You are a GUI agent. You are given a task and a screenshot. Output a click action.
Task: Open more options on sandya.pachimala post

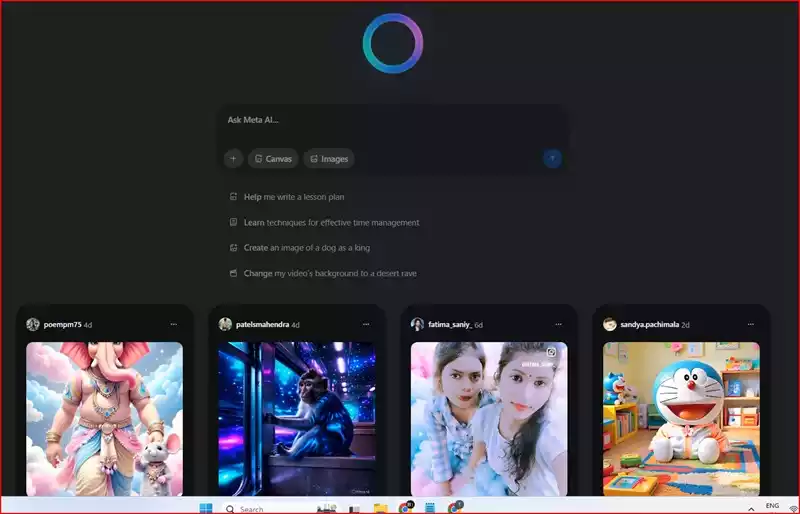[x=751, y=324]
